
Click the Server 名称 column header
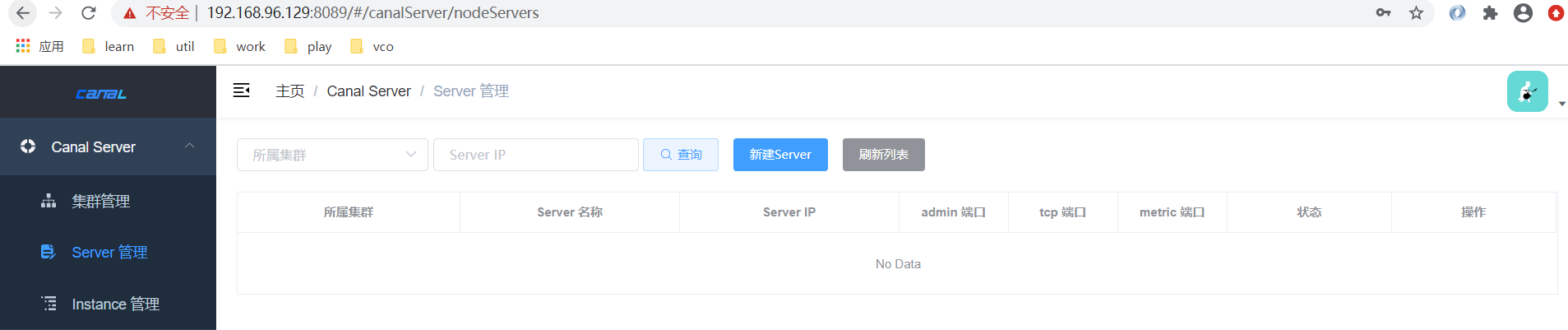(570, 212)
